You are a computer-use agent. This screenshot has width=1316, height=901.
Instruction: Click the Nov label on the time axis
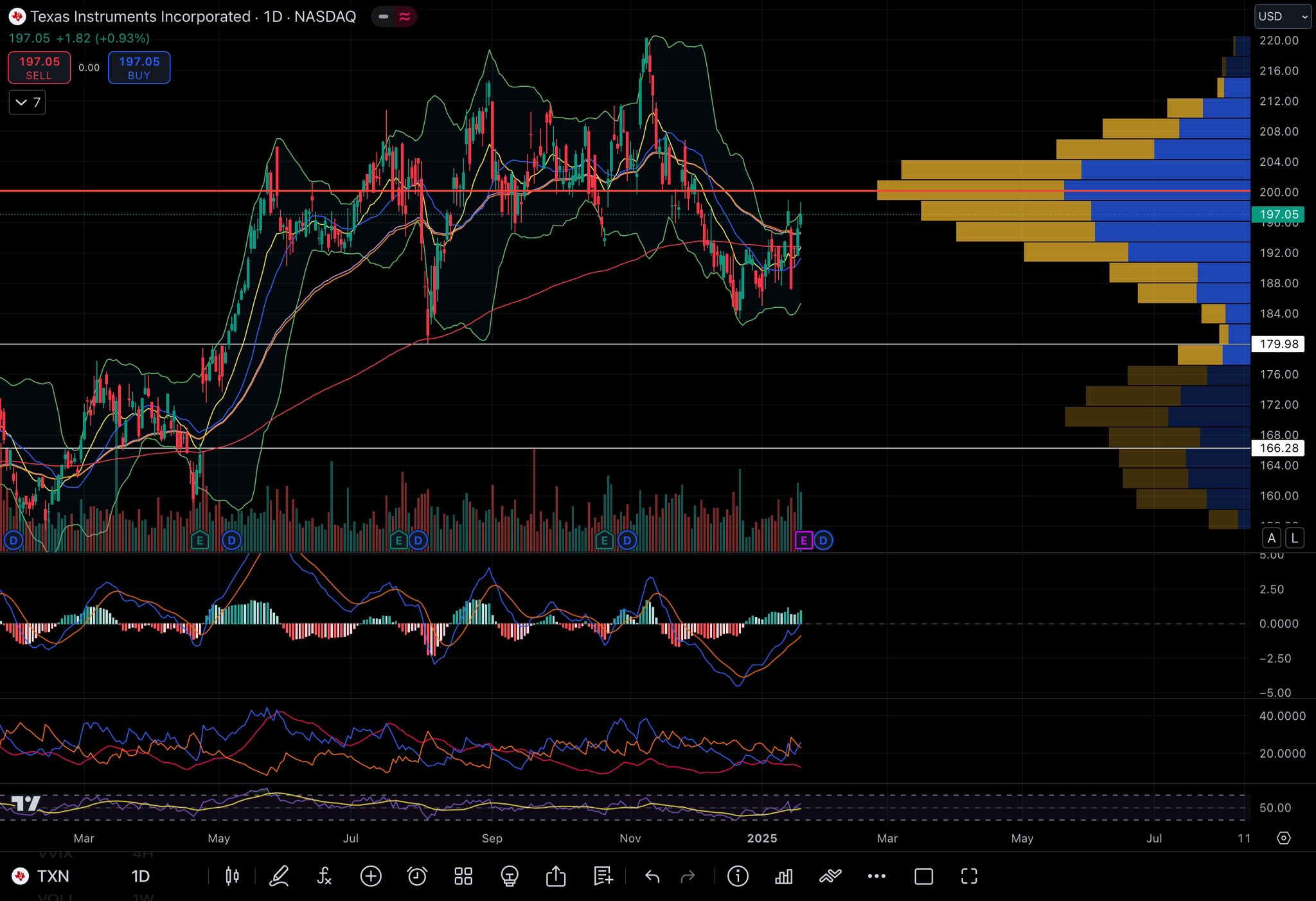[x=630, y=838]
